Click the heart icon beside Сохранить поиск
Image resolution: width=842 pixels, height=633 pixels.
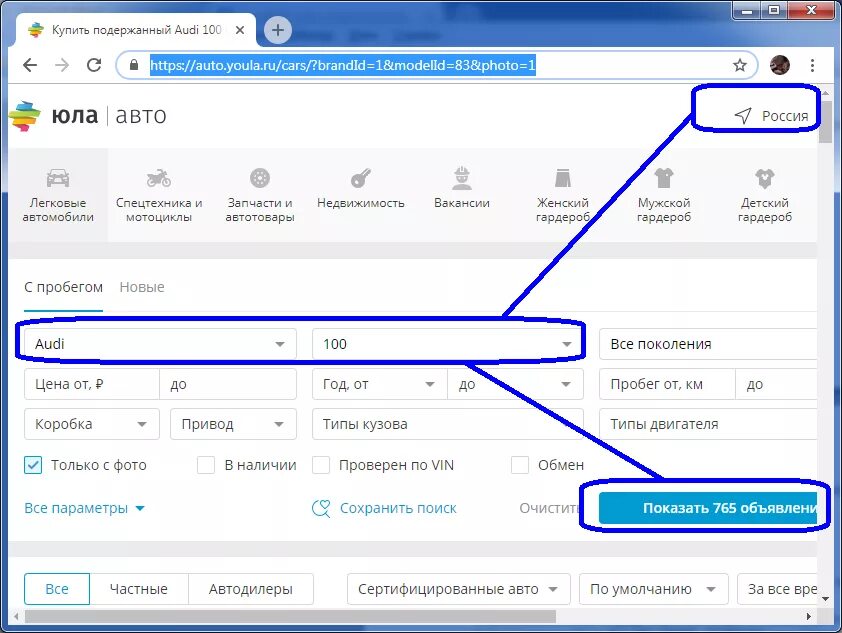(x=321, y=508)
